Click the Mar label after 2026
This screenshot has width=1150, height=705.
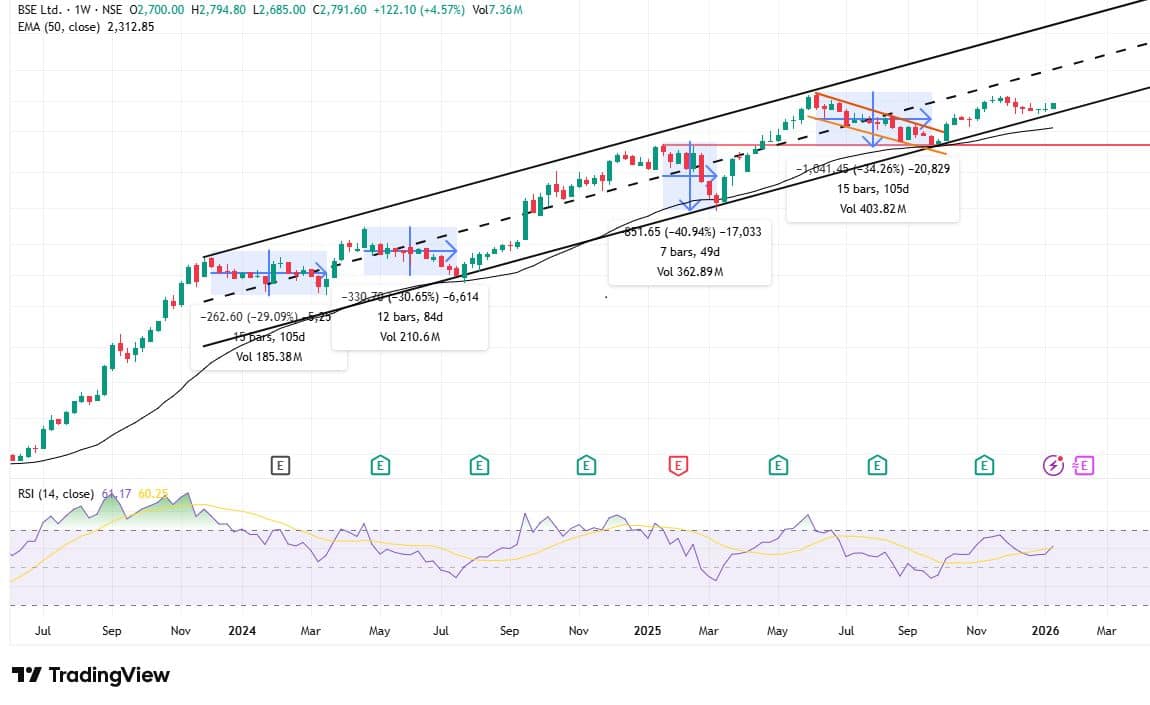pyautogui.click(x=1106, y=631)
